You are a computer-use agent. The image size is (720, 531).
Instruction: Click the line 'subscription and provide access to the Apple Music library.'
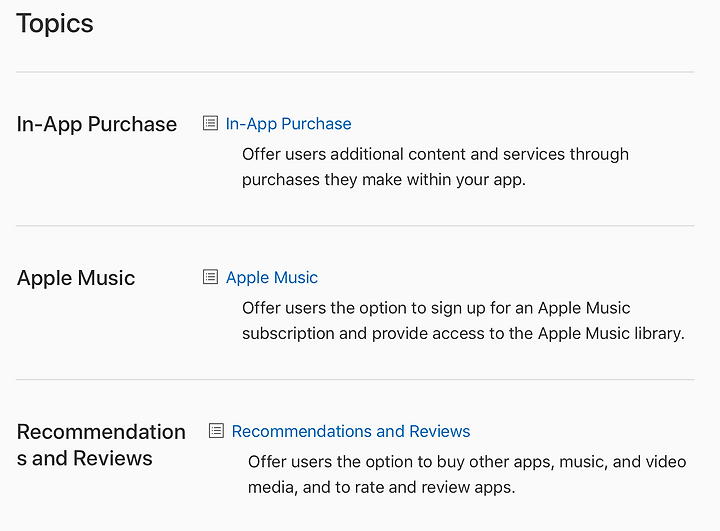tap(463, 333)
